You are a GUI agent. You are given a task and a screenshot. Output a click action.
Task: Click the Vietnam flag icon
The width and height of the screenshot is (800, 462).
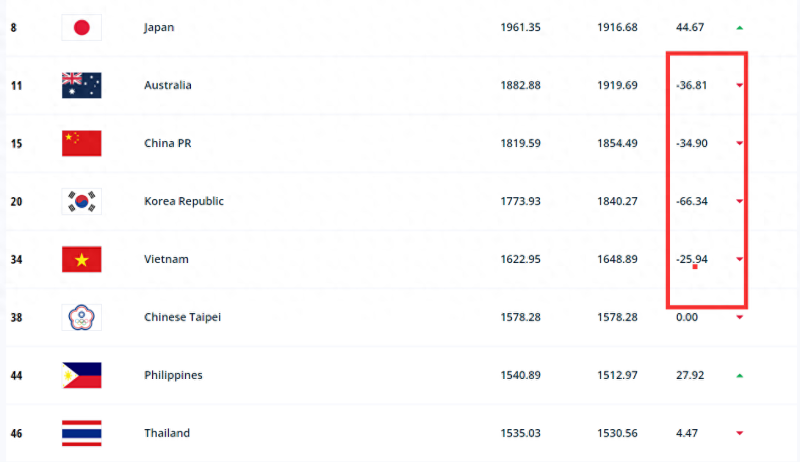(81, 259)
